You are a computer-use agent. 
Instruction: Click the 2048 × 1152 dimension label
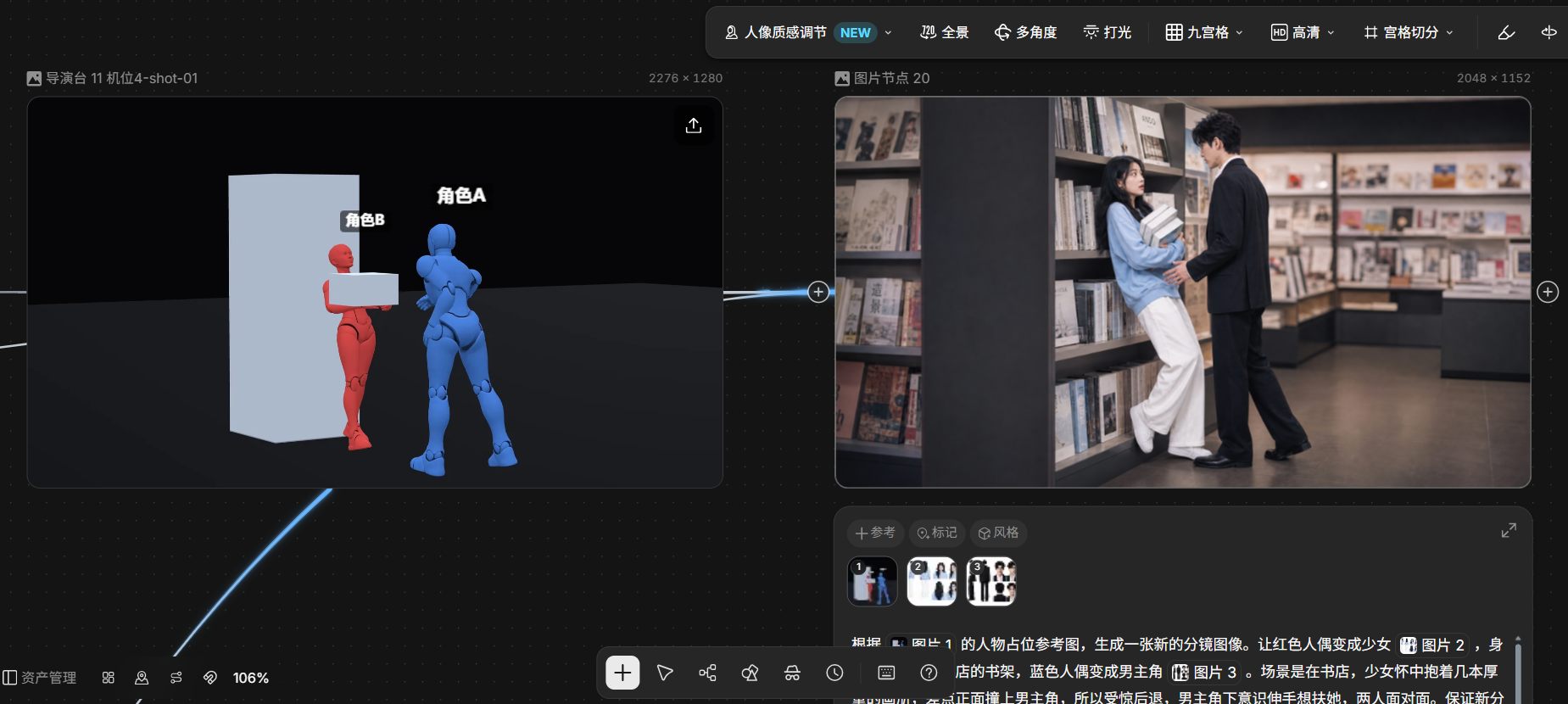point(1494,78)
